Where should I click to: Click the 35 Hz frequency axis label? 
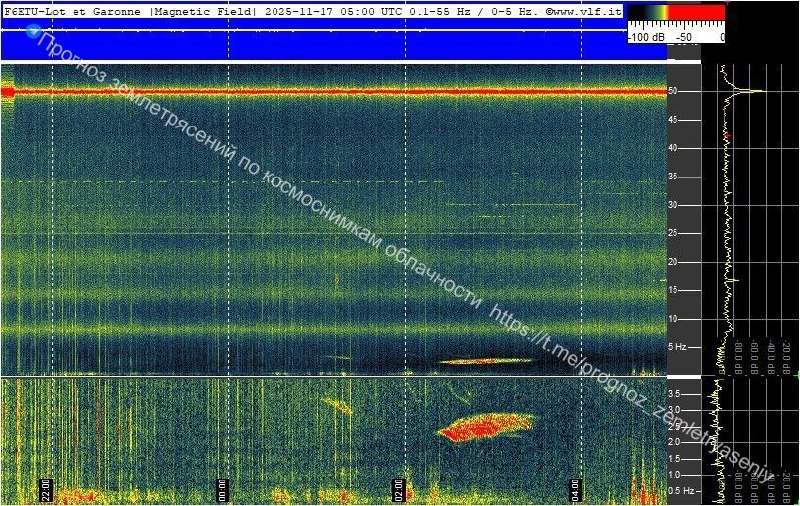[672, 176]
